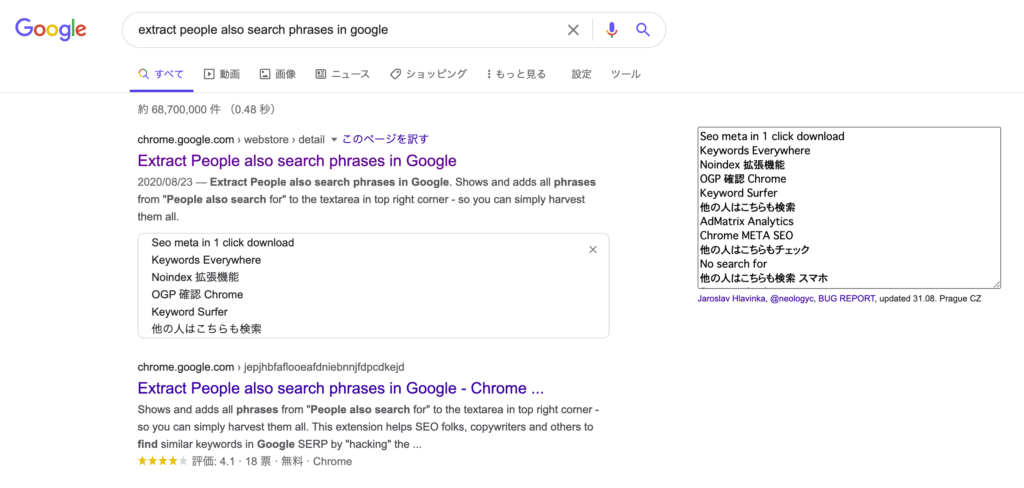The width and height of the screenshot is (1024, 488).
Task: Open second result ending with Chrome ...
Action: point(341,389)
